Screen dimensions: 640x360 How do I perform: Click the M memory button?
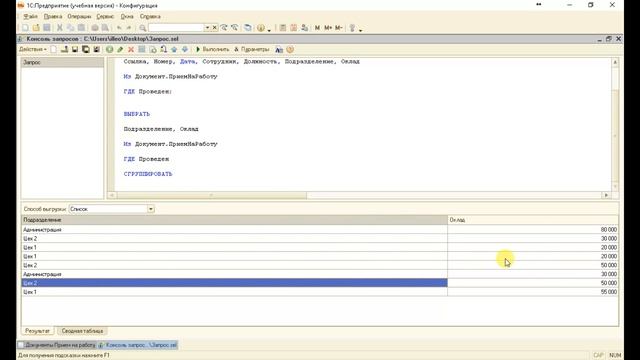click(317, 28)
